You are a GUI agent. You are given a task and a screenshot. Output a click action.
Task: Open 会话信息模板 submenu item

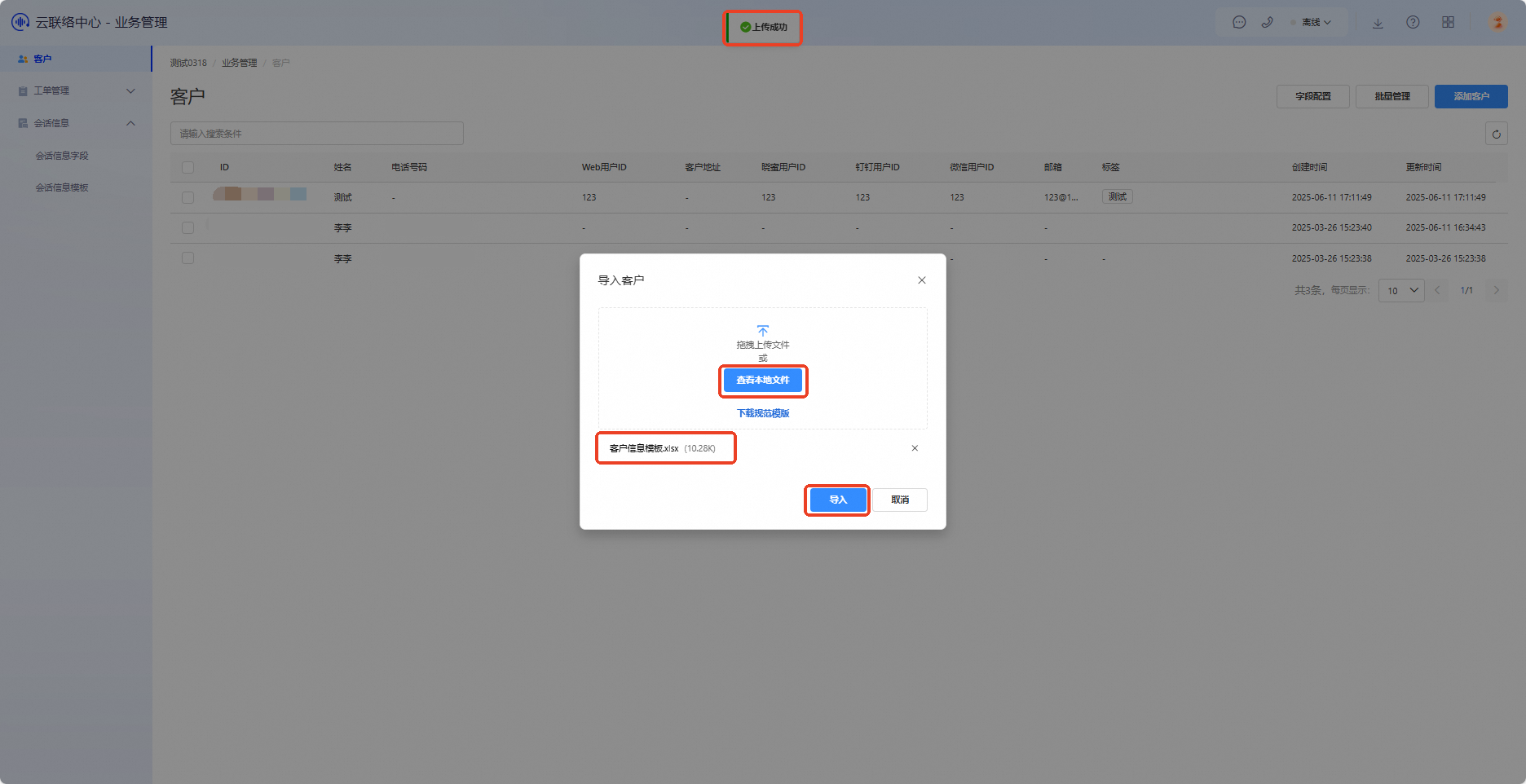click(62, 187)
